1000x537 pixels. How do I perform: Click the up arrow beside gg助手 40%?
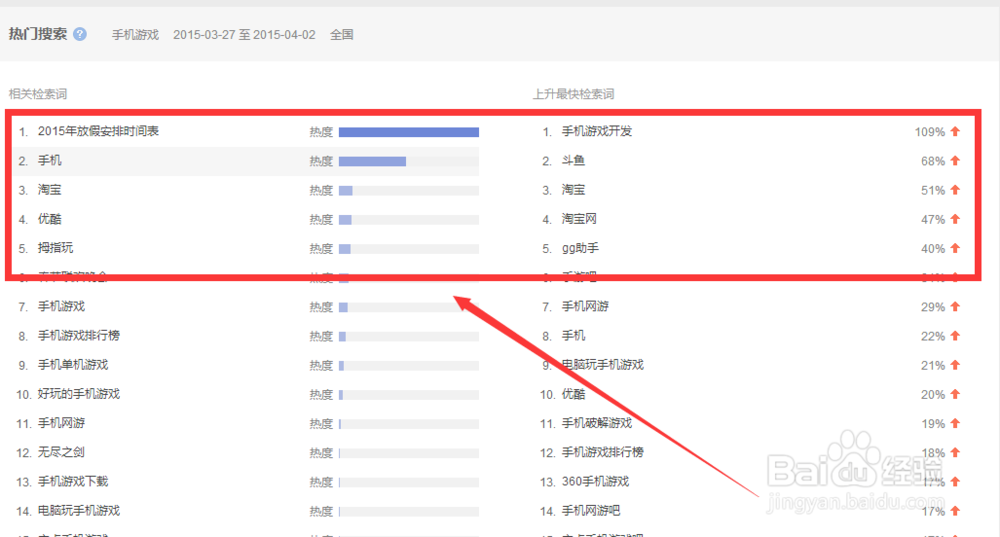tap(955, 249)
